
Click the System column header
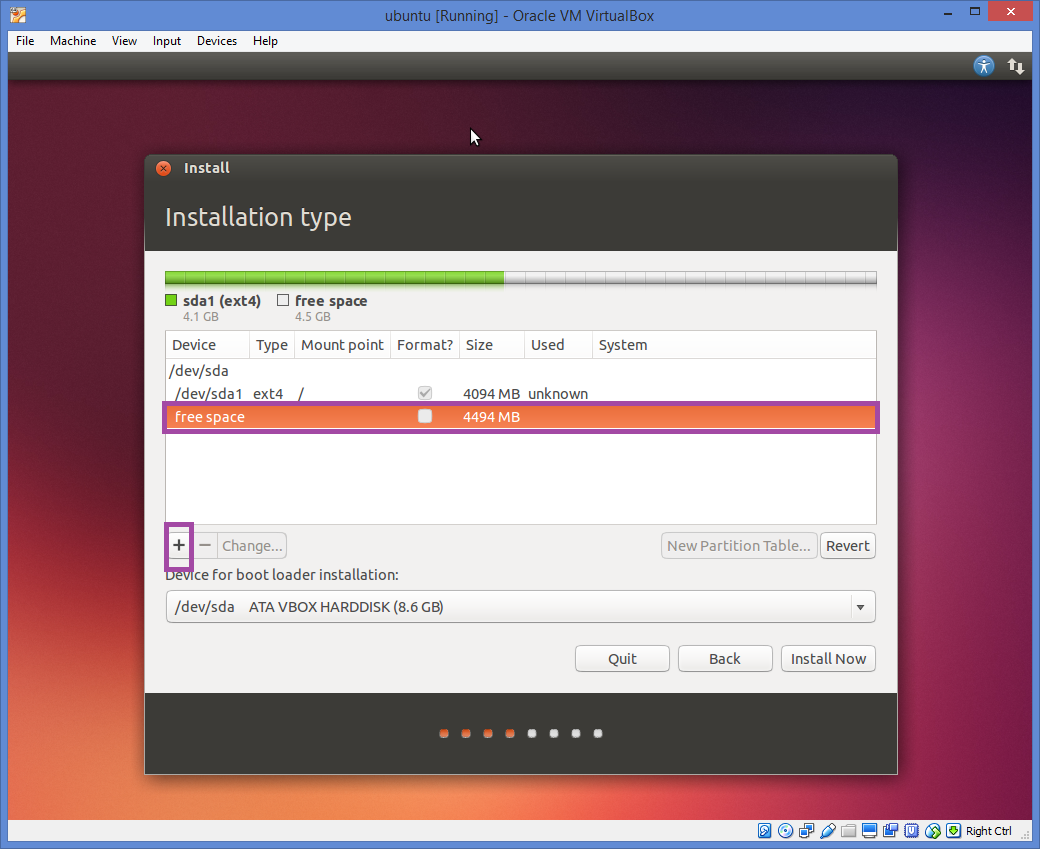click(x=734, y=345)
